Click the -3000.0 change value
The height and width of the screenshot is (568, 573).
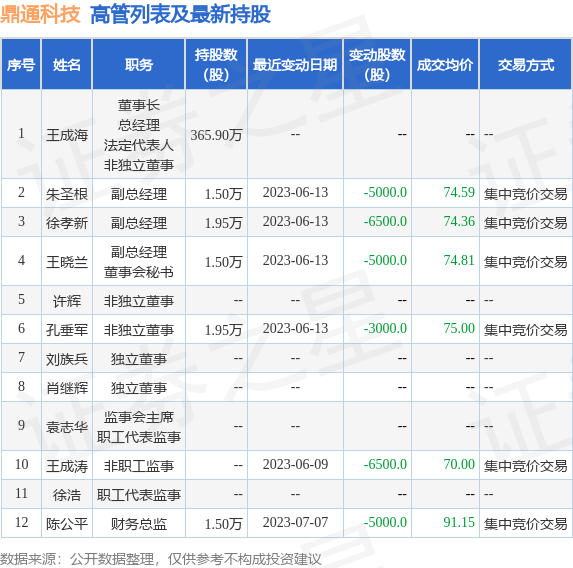coord(385,328)
